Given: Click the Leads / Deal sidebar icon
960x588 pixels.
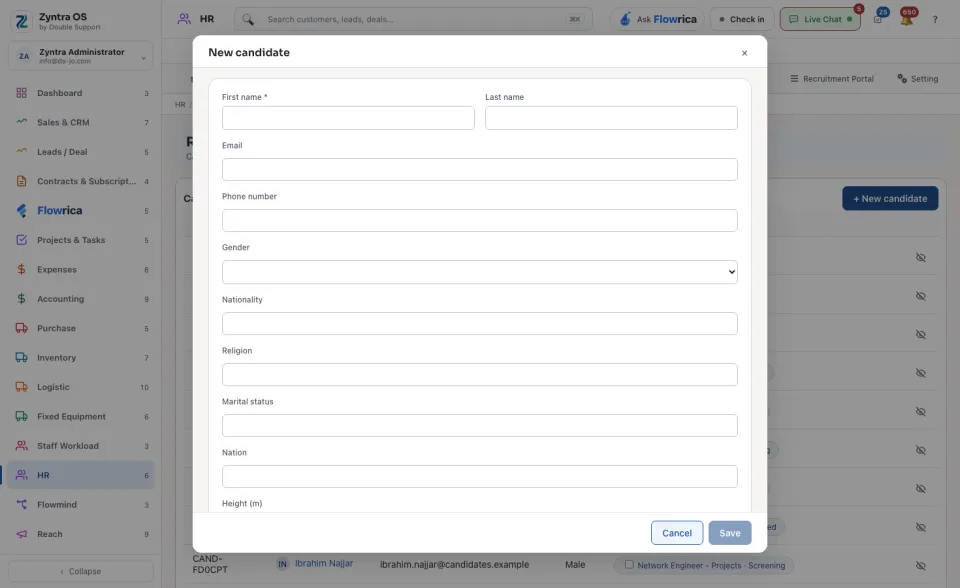Looking at the screenshot, I should (x=21, y=152).
